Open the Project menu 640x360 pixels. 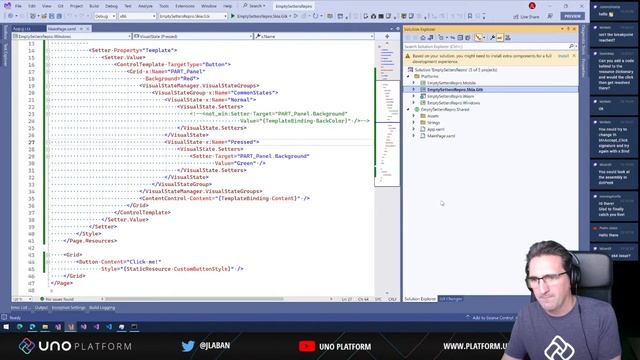coord(76,6)
